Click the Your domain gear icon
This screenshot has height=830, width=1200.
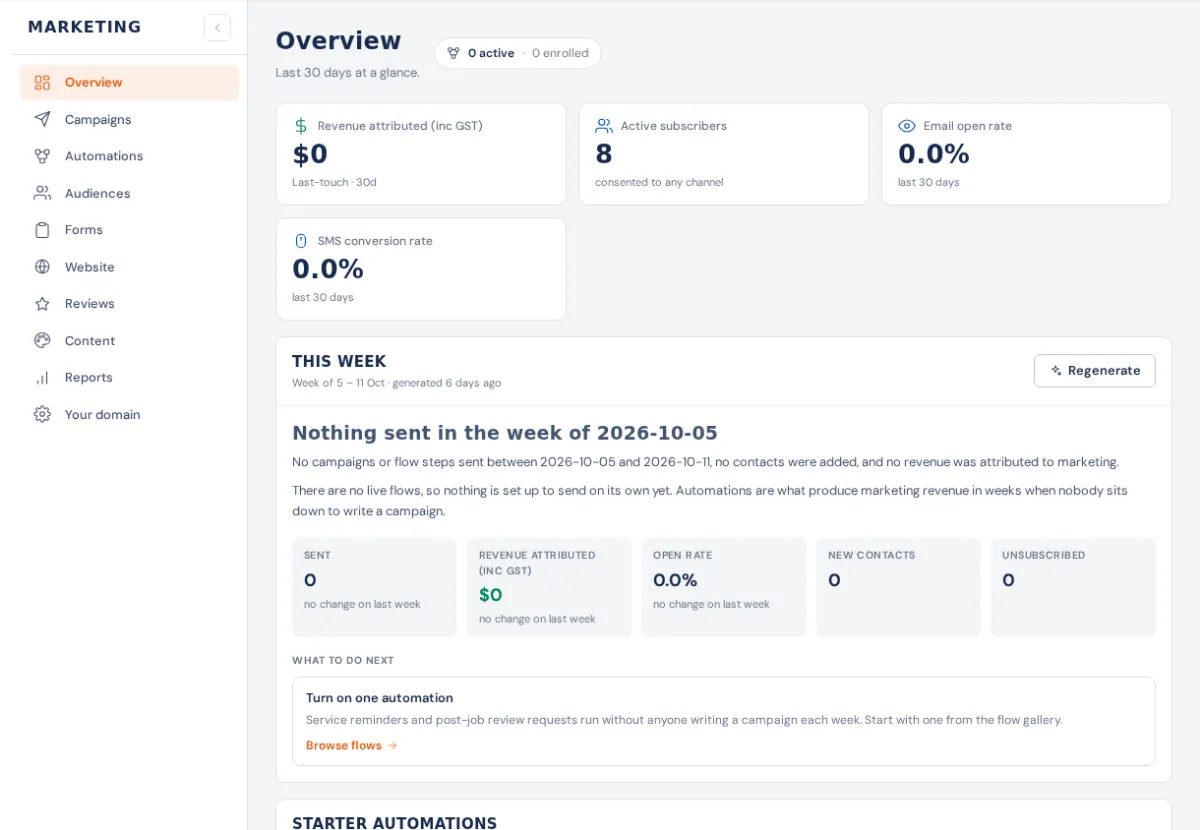42,414
